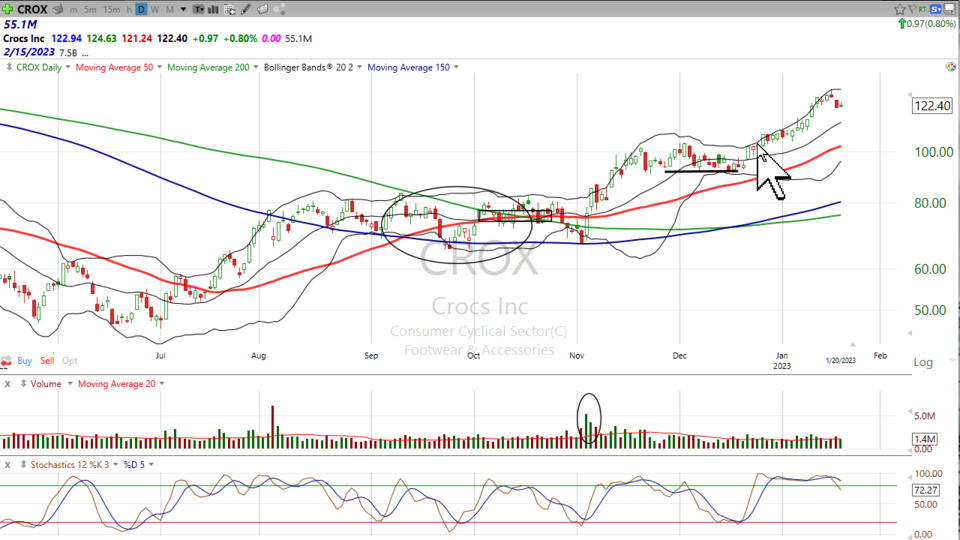This screenshot has width=960, height=540.
Task: Switch to the Weekly (W) time frame
Action: point(155,9)
